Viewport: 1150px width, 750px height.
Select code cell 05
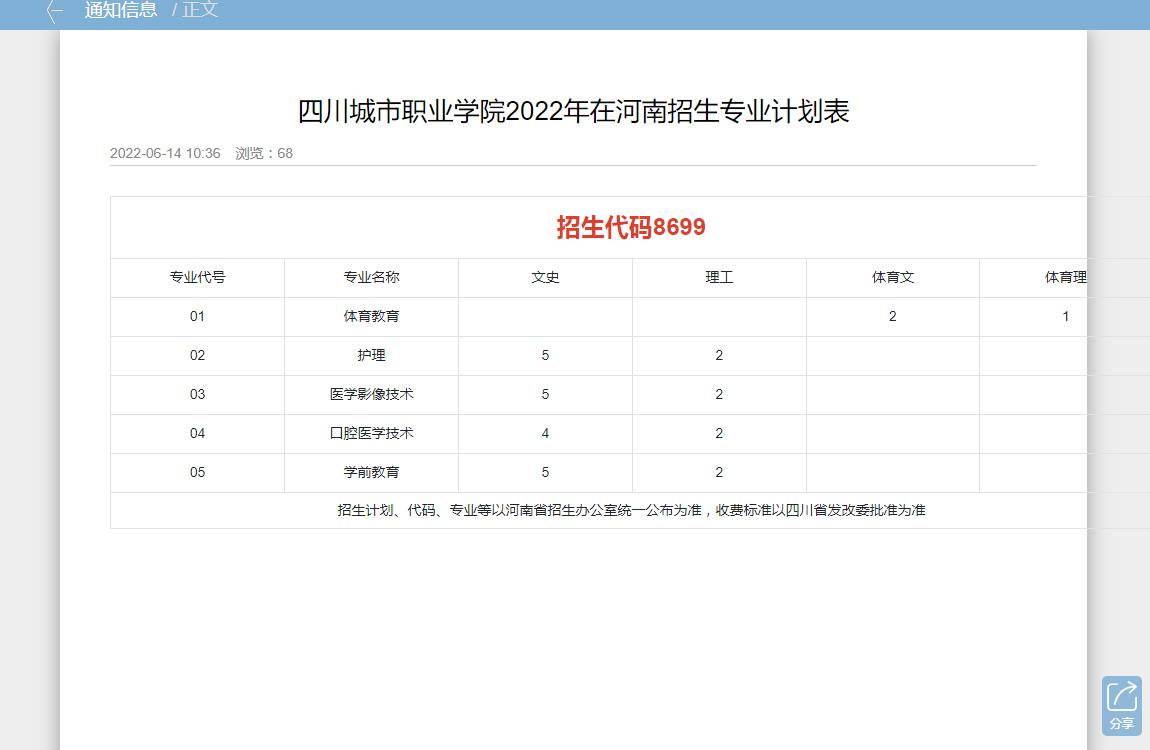pos(197,472)
